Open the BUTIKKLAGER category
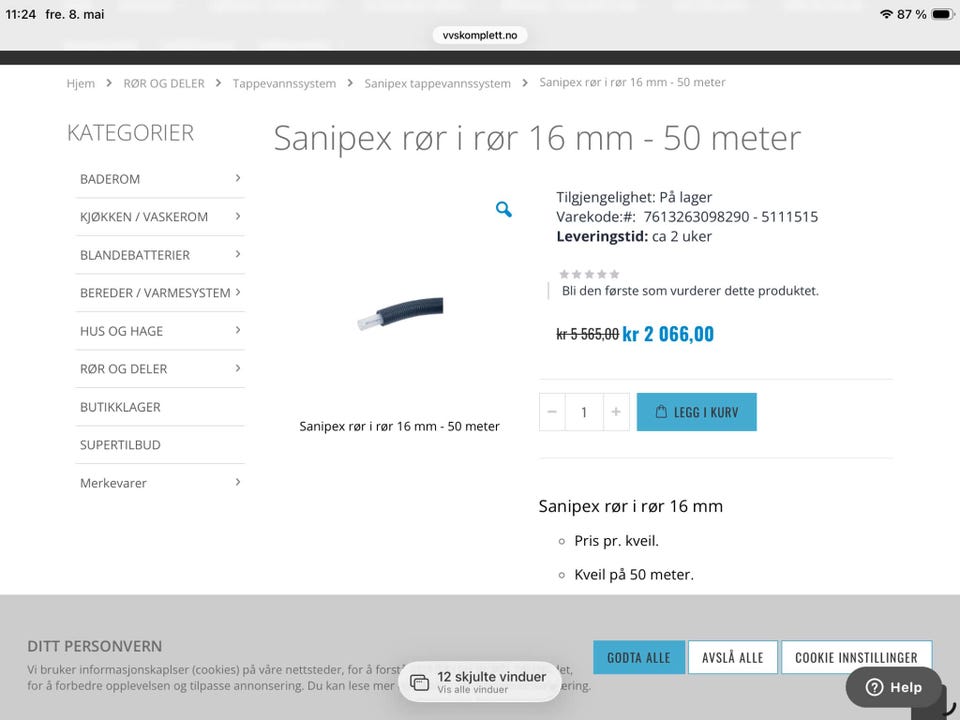The width and height of the screenshot is (960, 720). point(120,407)
